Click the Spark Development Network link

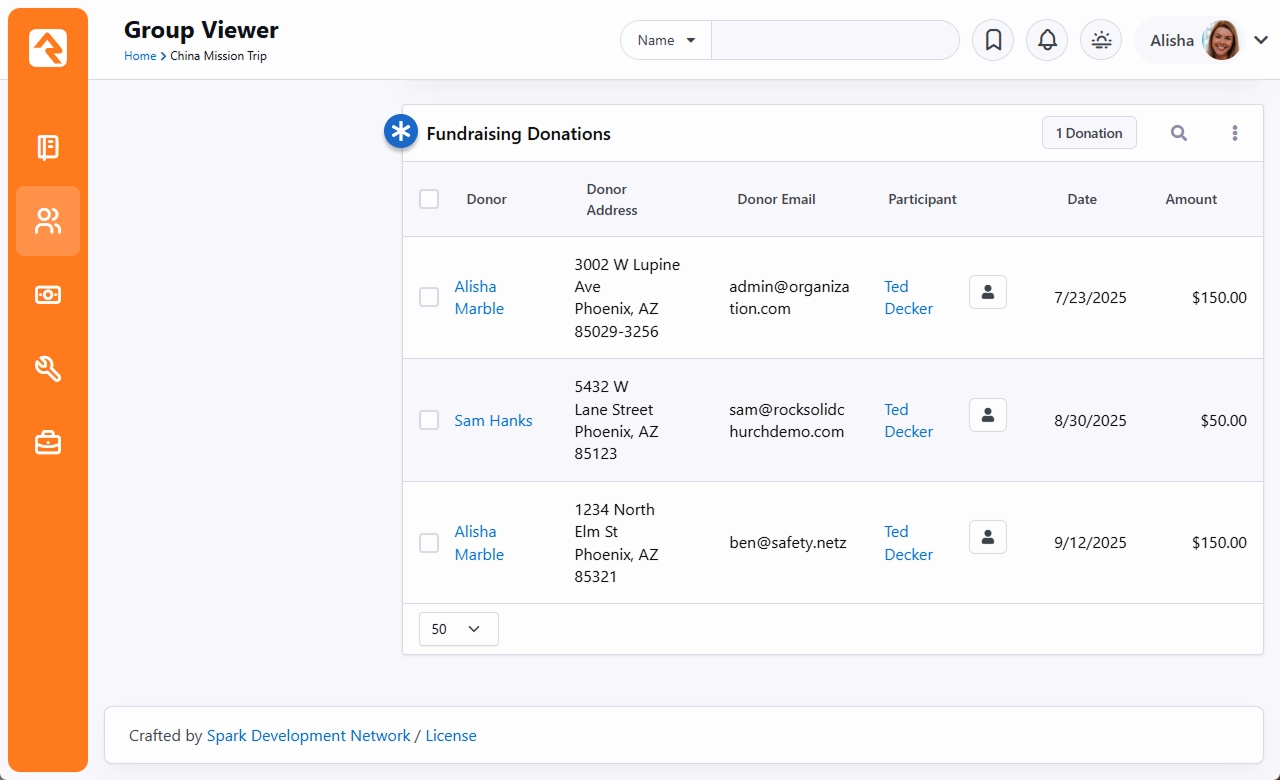308,736
